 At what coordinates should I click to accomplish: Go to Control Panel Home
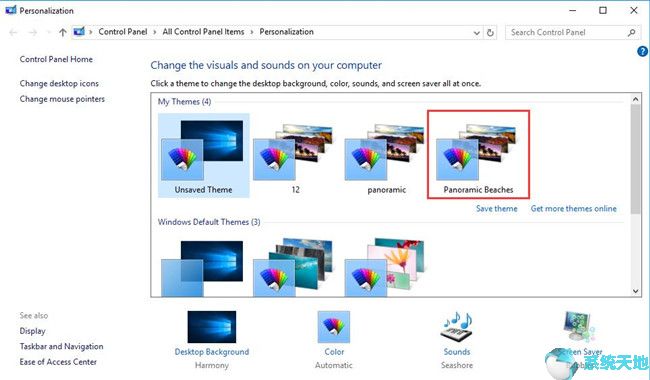pos(56,59)
